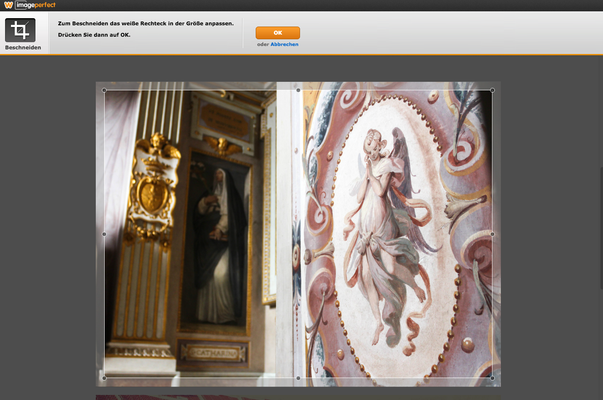Select the bottom-center crop handle
603x400 pixels.
tap(298, 378)
